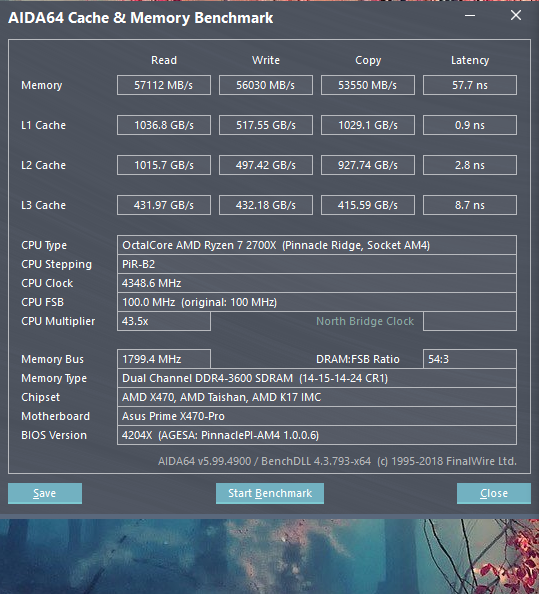This screenshot has height=594, width=539.
Task: Select L1 Cache write 517.55 GB/s
Action: point(266,125)
